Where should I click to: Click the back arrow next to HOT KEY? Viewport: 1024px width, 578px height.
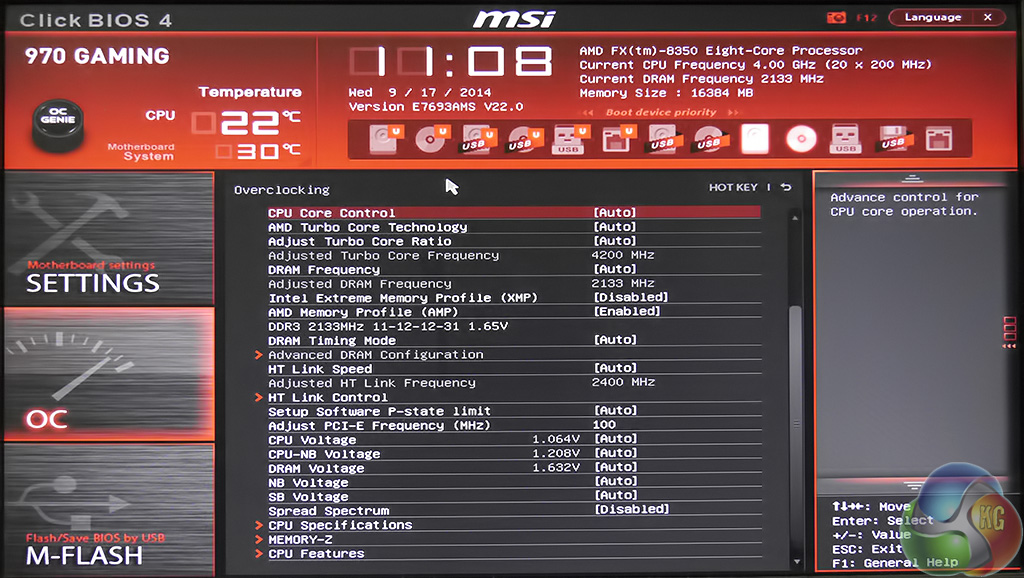click(x=786, y=187)
